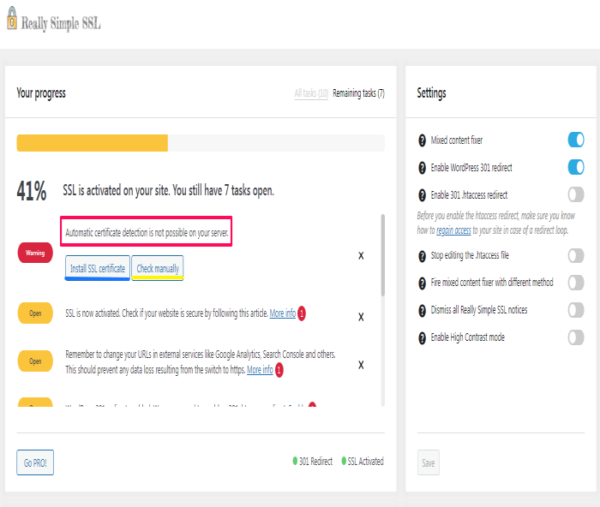The image size is (600, 507).
Task: Switch to the All tasks tab
Action: pos(310,93)
